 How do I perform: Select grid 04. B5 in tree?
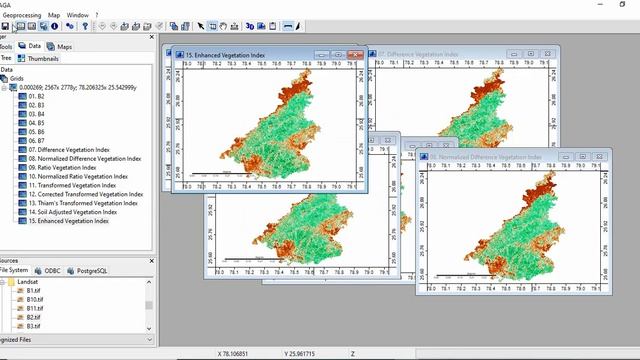(32, 123)
